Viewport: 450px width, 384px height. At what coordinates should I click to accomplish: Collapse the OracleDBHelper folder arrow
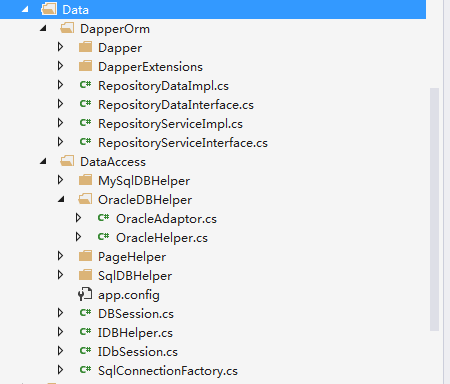pos(61,199)
